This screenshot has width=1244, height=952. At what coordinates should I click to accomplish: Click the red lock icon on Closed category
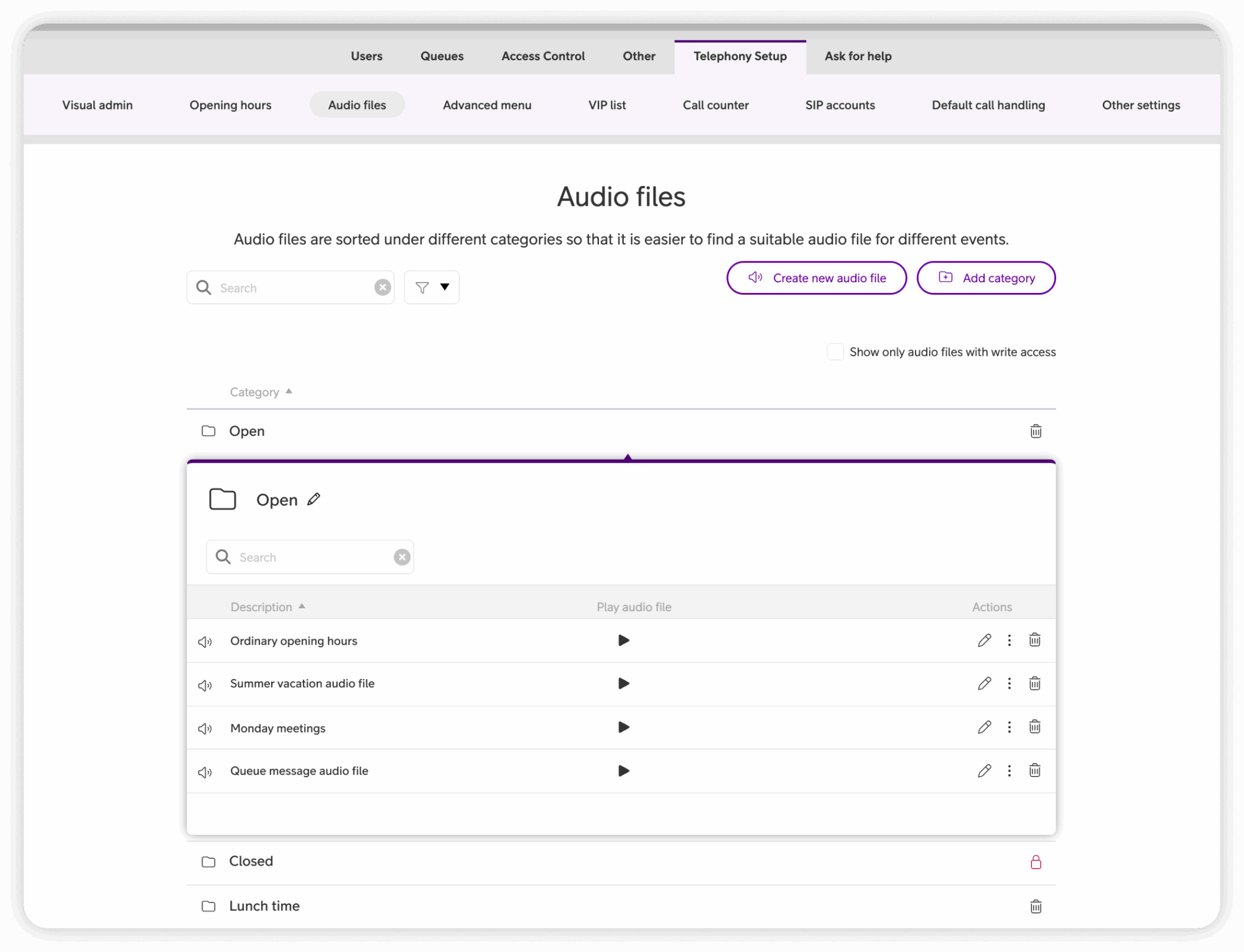coord(1036,862)
